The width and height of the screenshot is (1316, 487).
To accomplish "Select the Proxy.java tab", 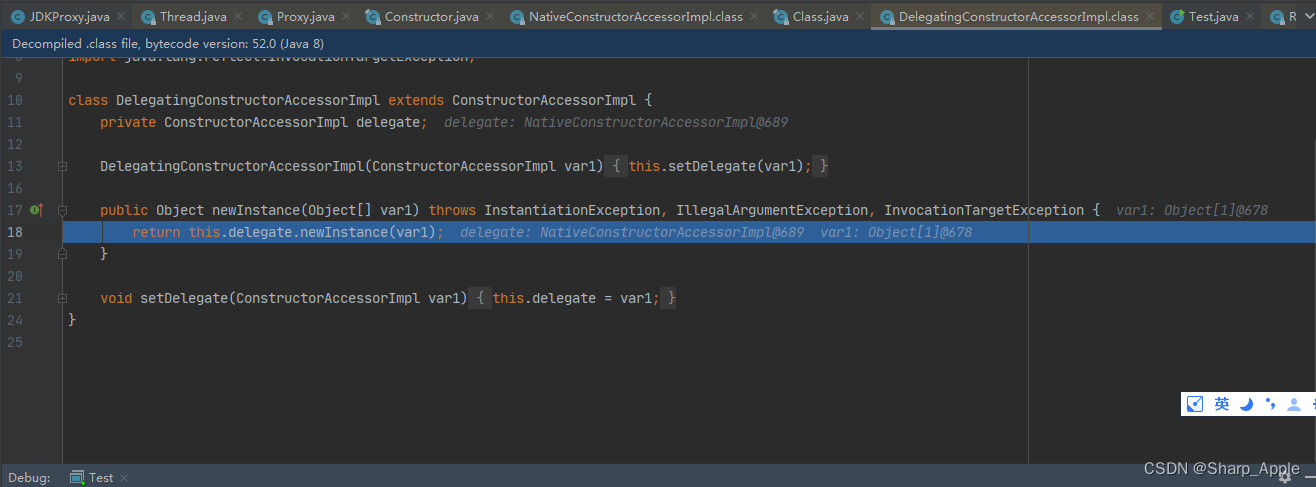I will (x=305, y=17).
